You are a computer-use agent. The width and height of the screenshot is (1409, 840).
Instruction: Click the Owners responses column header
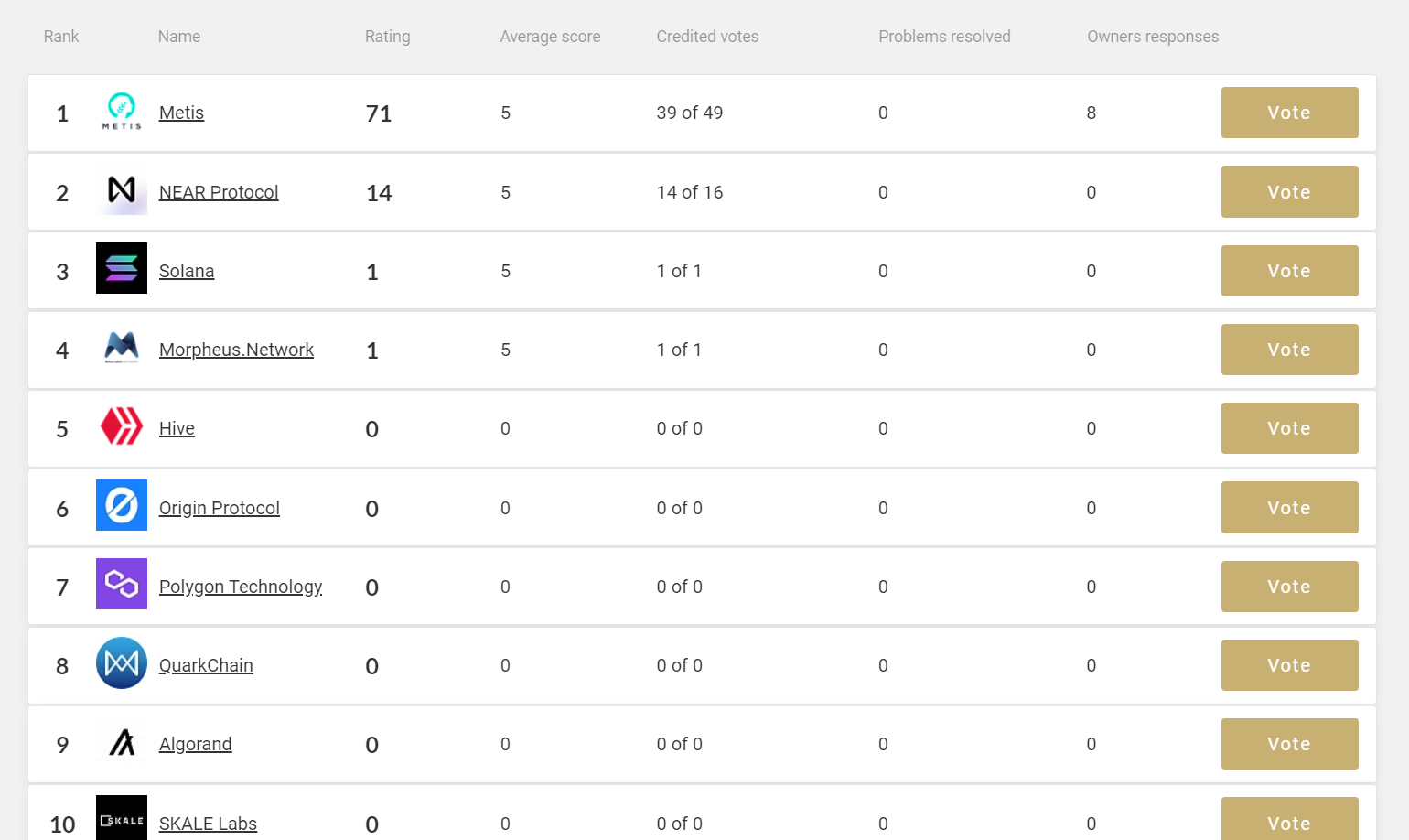pos(1153,37)
